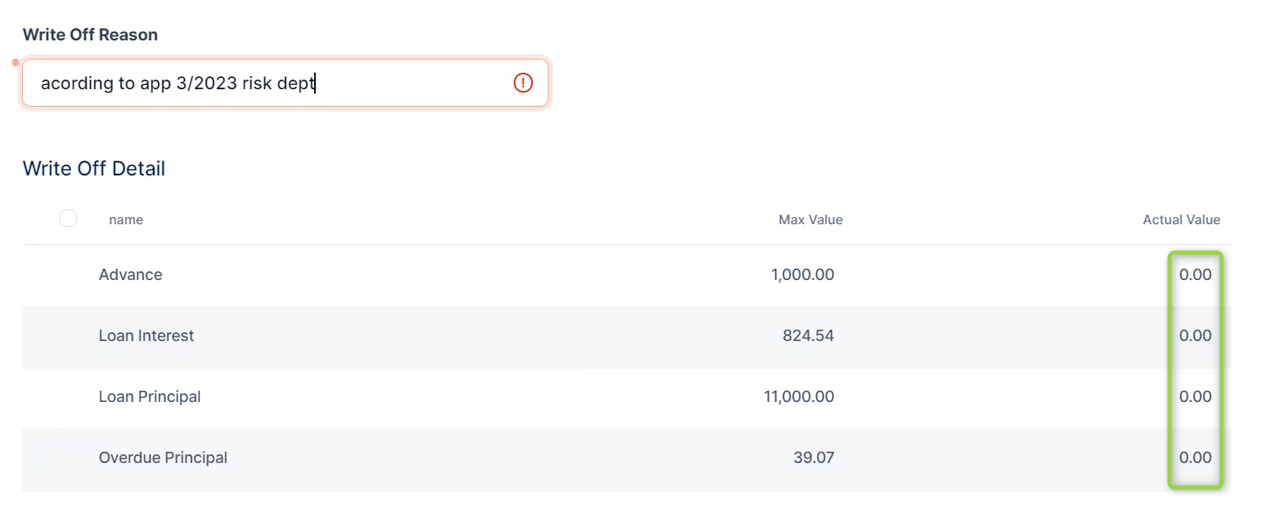Click the Actual Value column header
Image resolution: width=1268 pixels, height=520 pixels.
coord(1181,220)
